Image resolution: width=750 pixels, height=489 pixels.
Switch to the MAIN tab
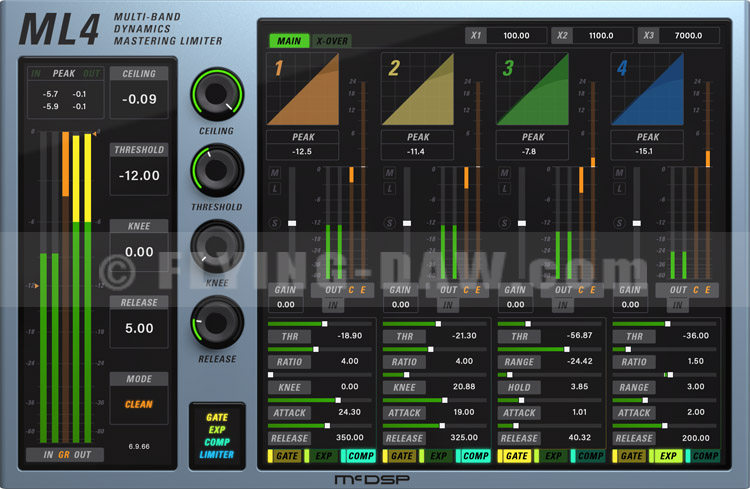[289, 41]
